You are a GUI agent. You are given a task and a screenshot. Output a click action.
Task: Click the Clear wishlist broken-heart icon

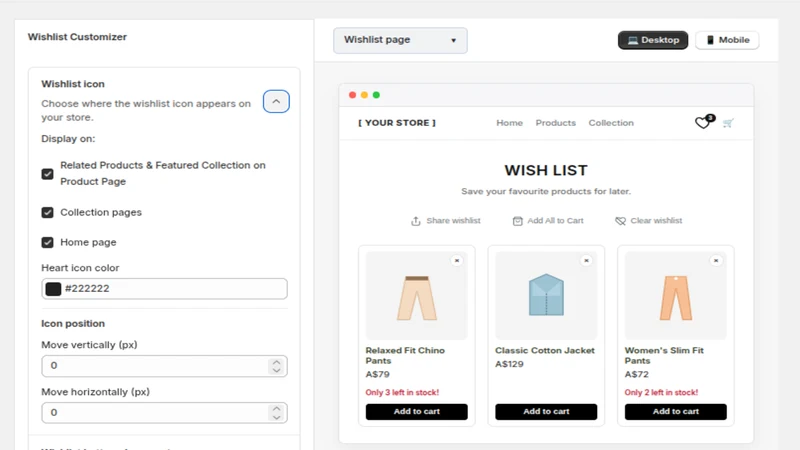620,221
